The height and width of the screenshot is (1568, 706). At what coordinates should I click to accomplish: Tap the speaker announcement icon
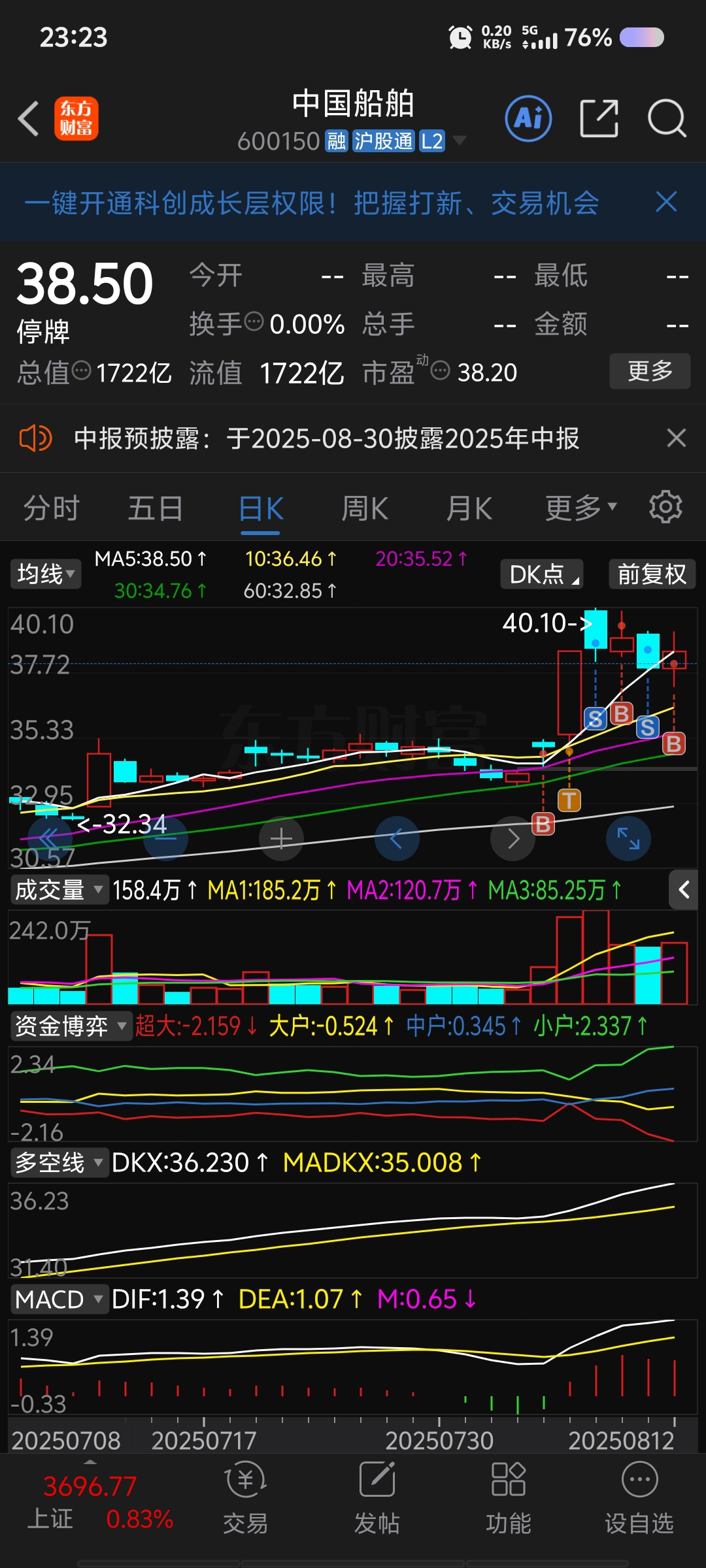pos(35,438)
